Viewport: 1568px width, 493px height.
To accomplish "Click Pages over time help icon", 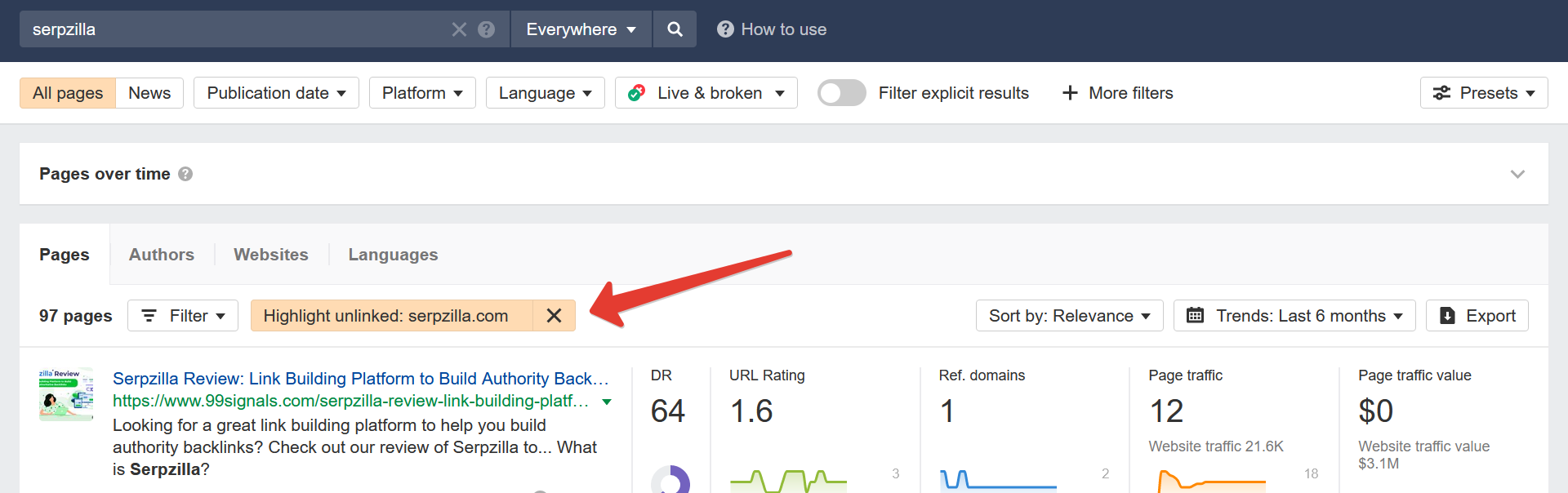I will coord(185,174).
